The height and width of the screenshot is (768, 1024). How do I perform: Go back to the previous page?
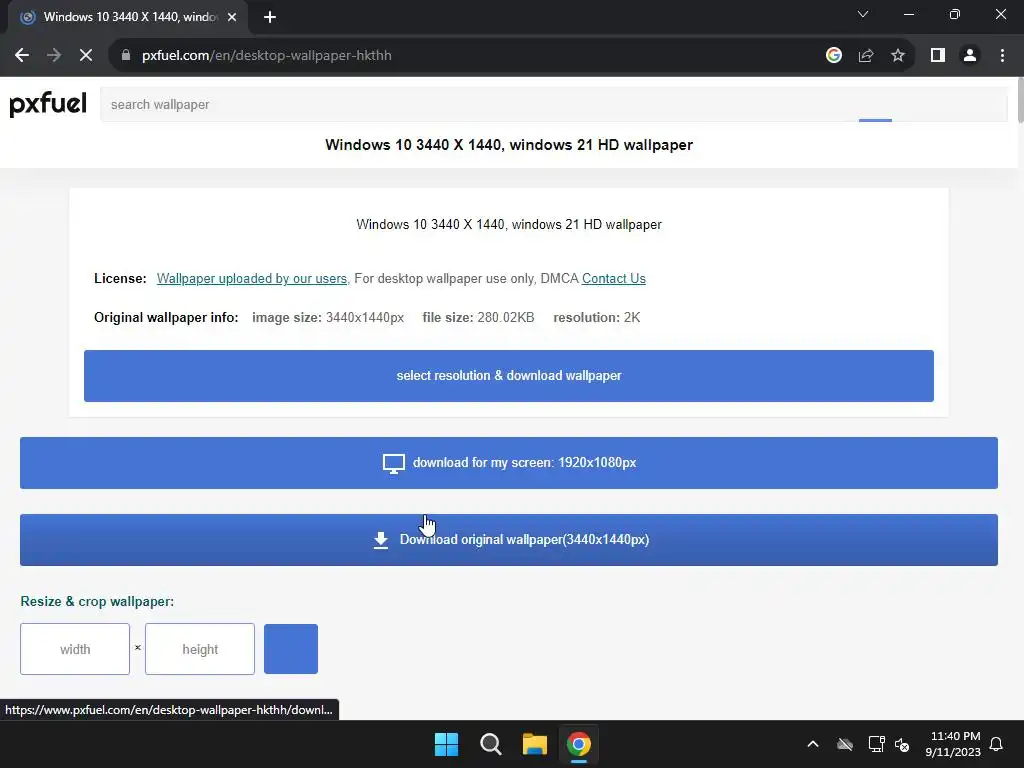22,56
